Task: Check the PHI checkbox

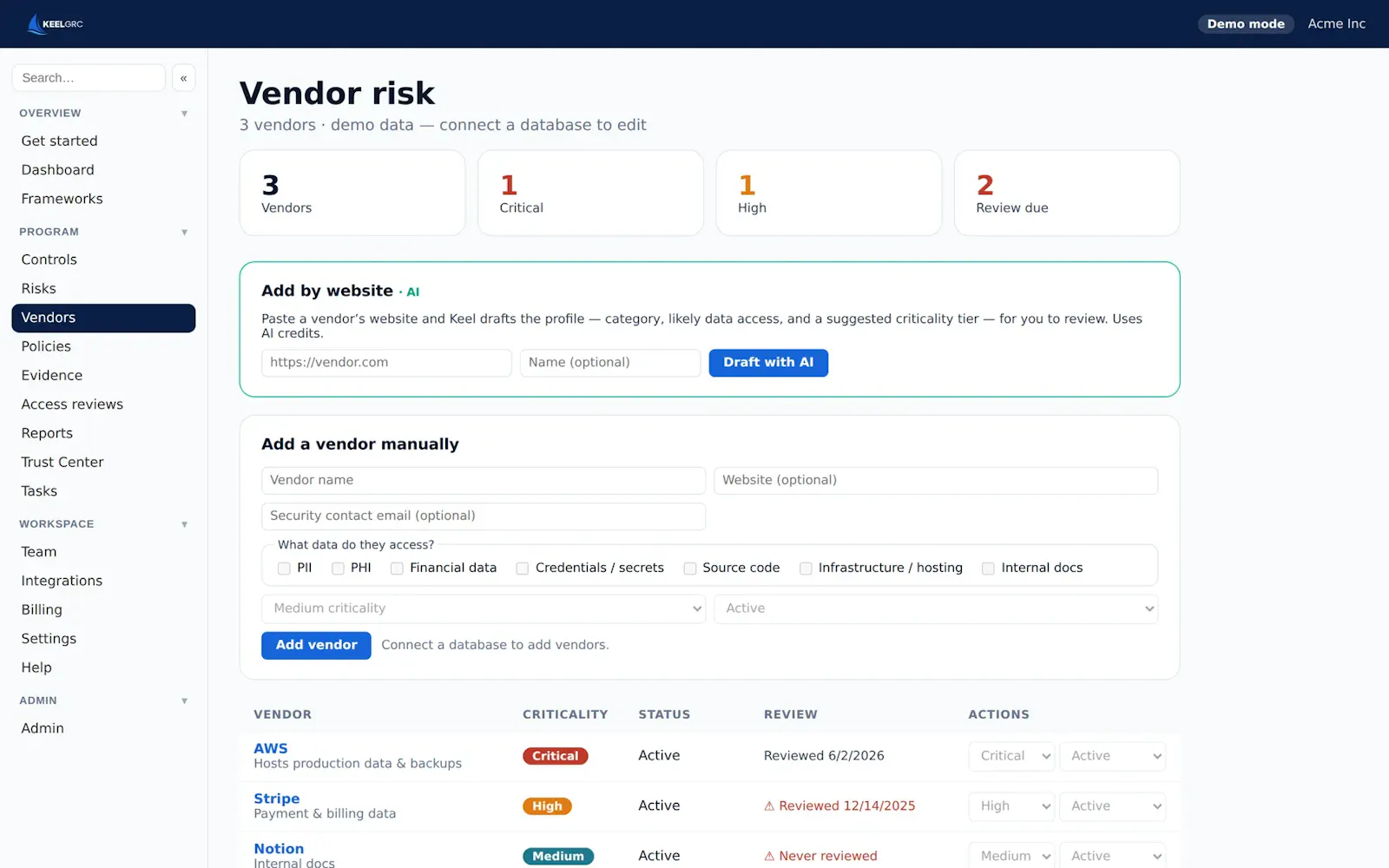Action: [x=338, y=569]
